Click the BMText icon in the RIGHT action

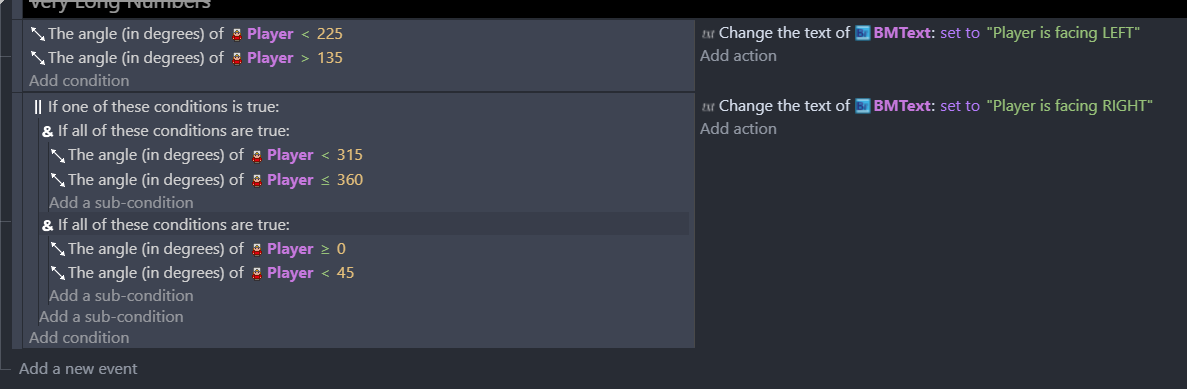[x=863, y=106]
